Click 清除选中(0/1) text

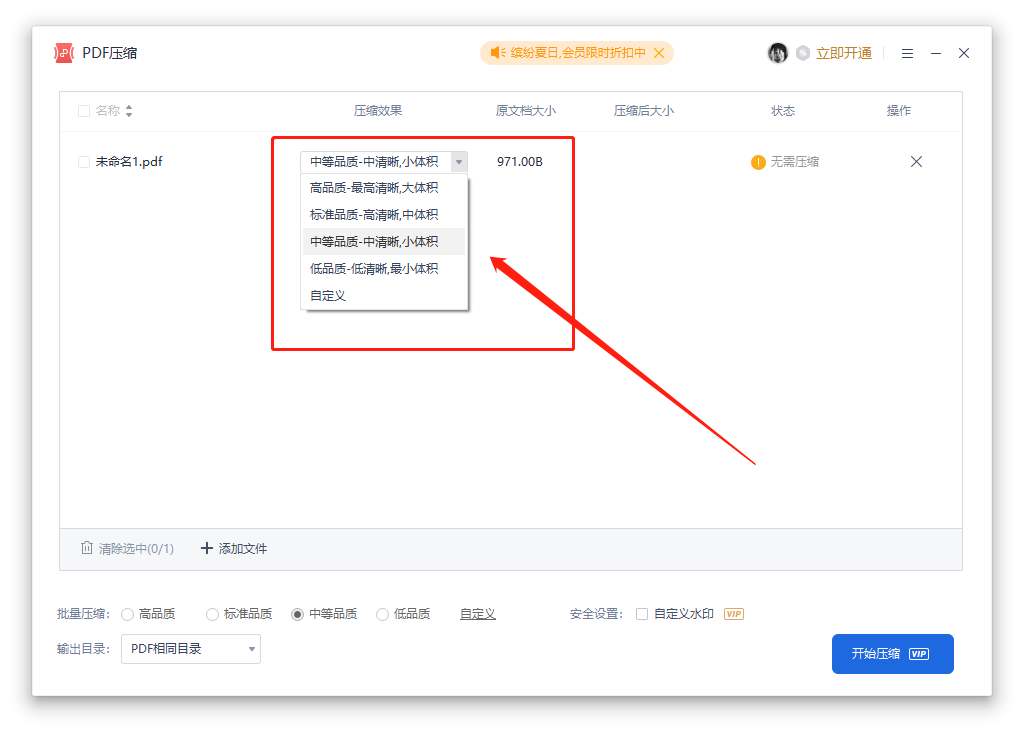[x=136, y=549]
